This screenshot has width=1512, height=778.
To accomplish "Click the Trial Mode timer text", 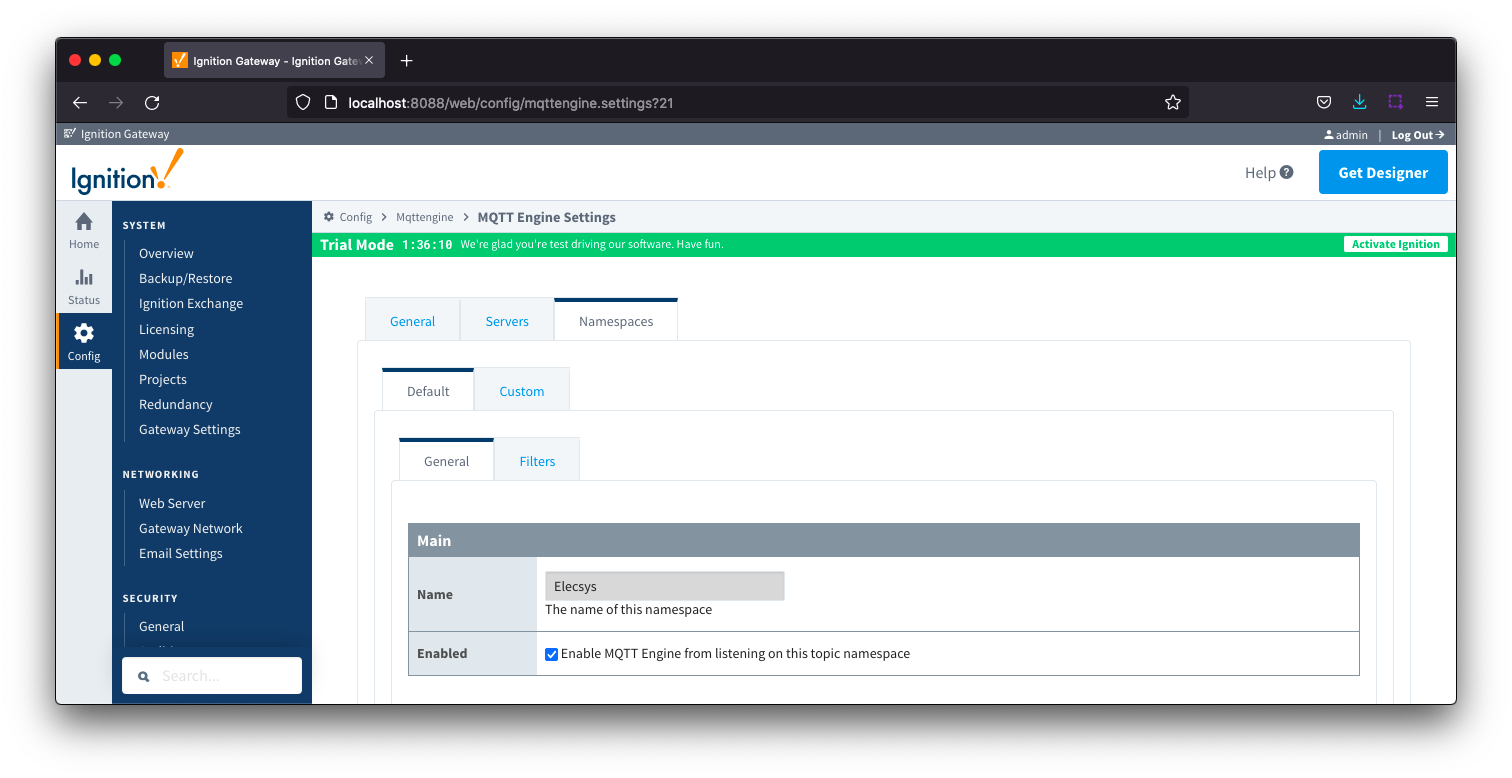I will point(427,244).
